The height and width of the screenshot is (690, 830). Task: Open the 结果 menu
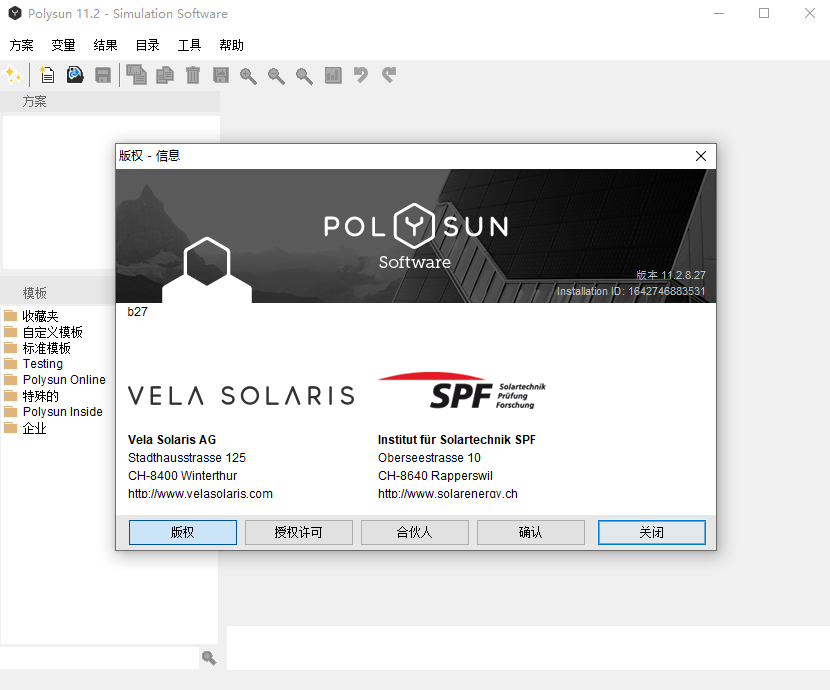[105, 46]
